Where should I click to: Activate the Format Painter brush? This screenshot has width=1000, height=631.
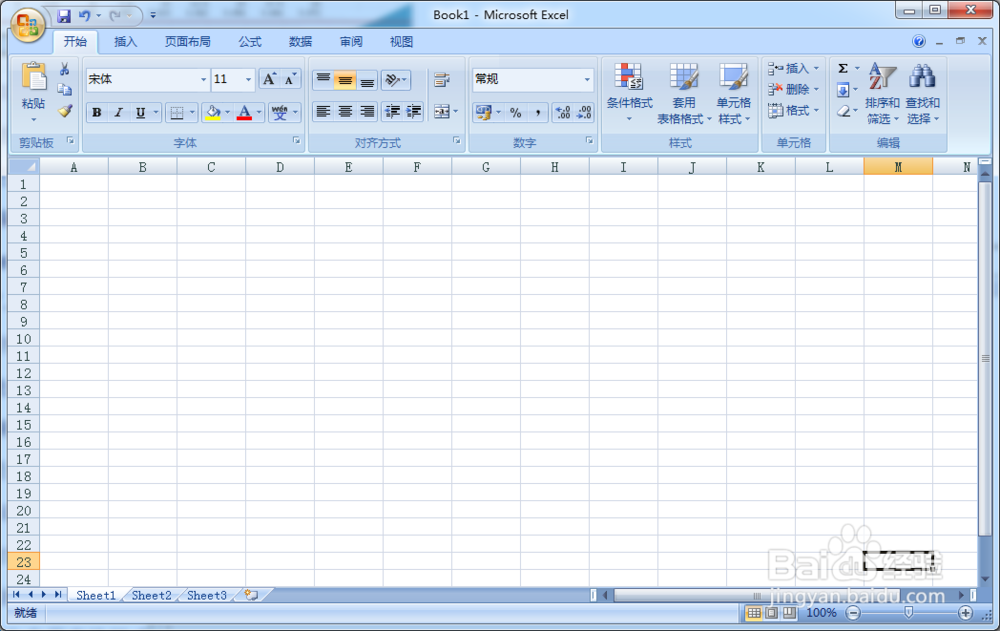click(x=64, y=111)
